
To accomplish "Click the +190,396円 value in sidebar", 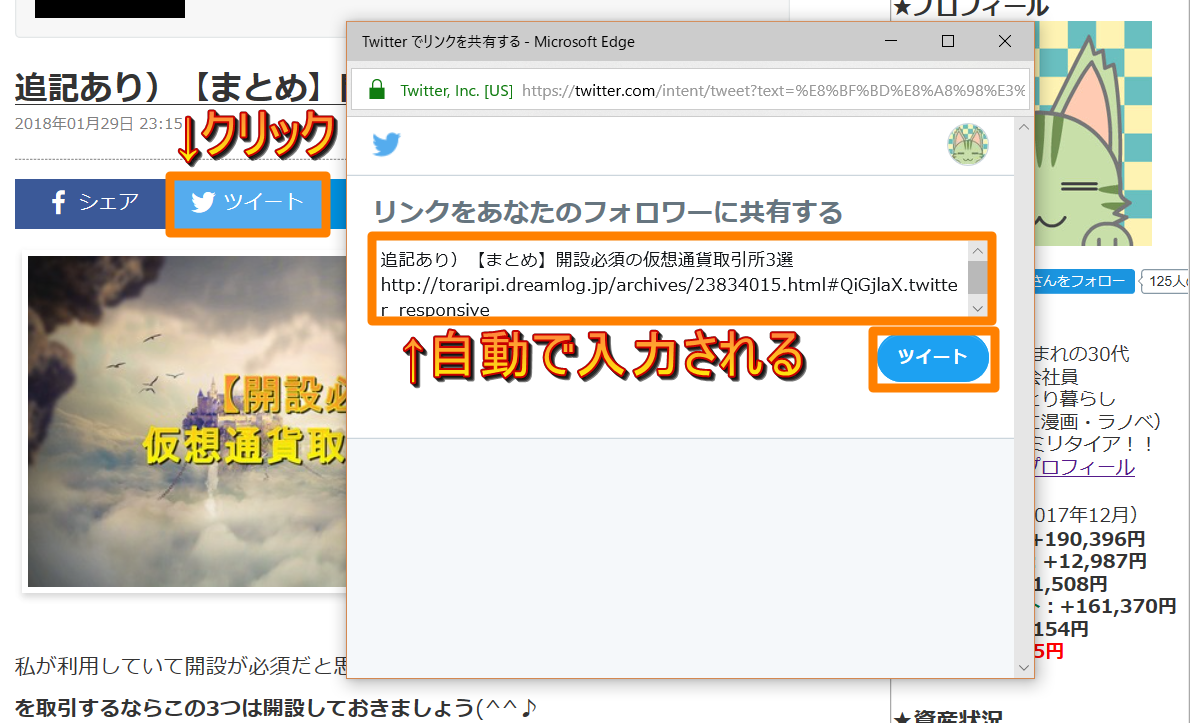I will tap(1089, 539).
